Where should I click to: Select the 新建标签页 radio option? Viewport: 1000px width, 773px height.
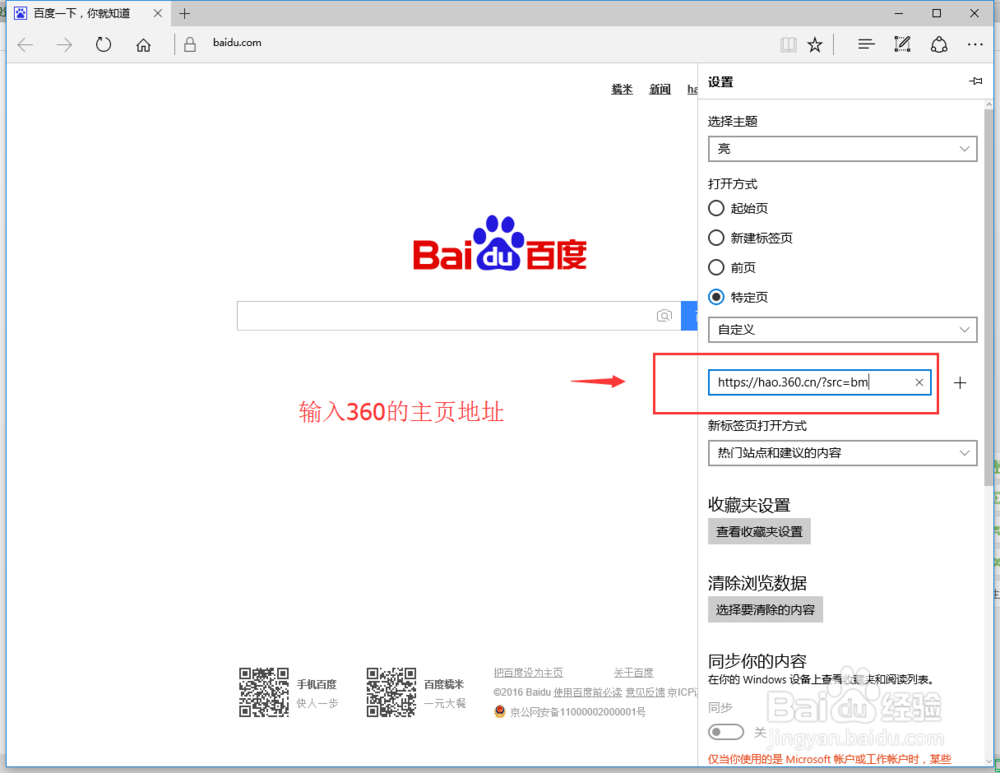pyautogui.click(x=716, y=238)
